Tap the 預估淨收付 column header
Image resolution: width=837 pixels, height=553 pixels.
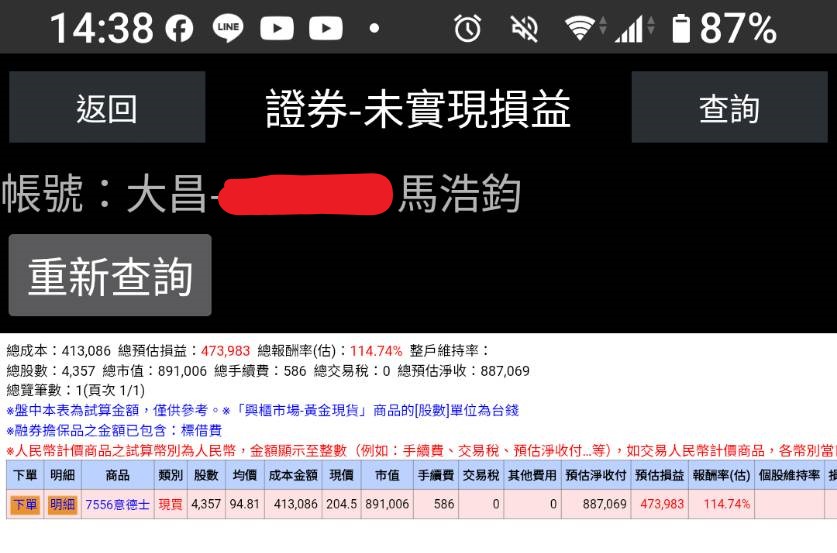pos(596,475)
